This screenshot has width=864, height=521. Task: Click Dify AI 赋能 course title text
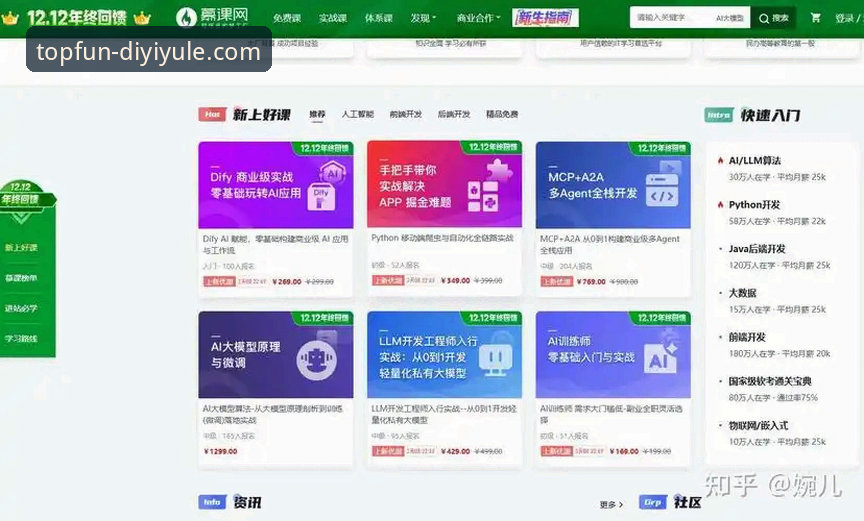pos(276,245)
